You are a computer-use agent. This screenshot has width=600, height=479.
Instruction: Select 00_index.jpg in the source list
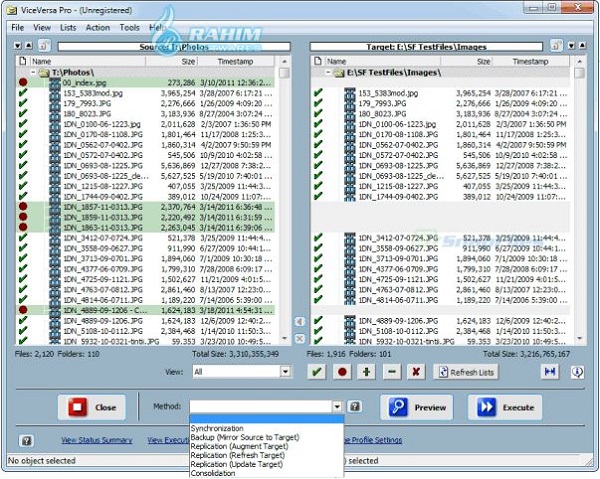click(x=84, y=83)
